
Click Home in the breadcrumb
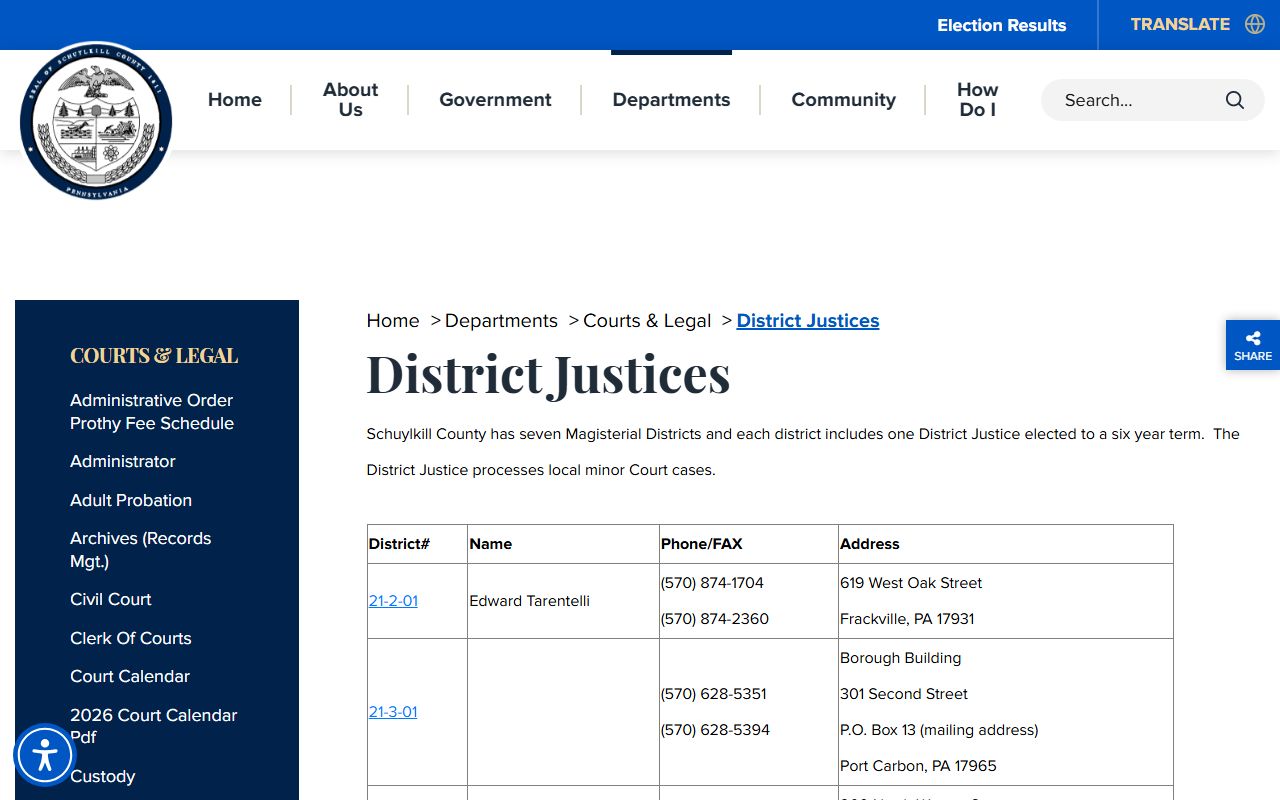point(393,321)
